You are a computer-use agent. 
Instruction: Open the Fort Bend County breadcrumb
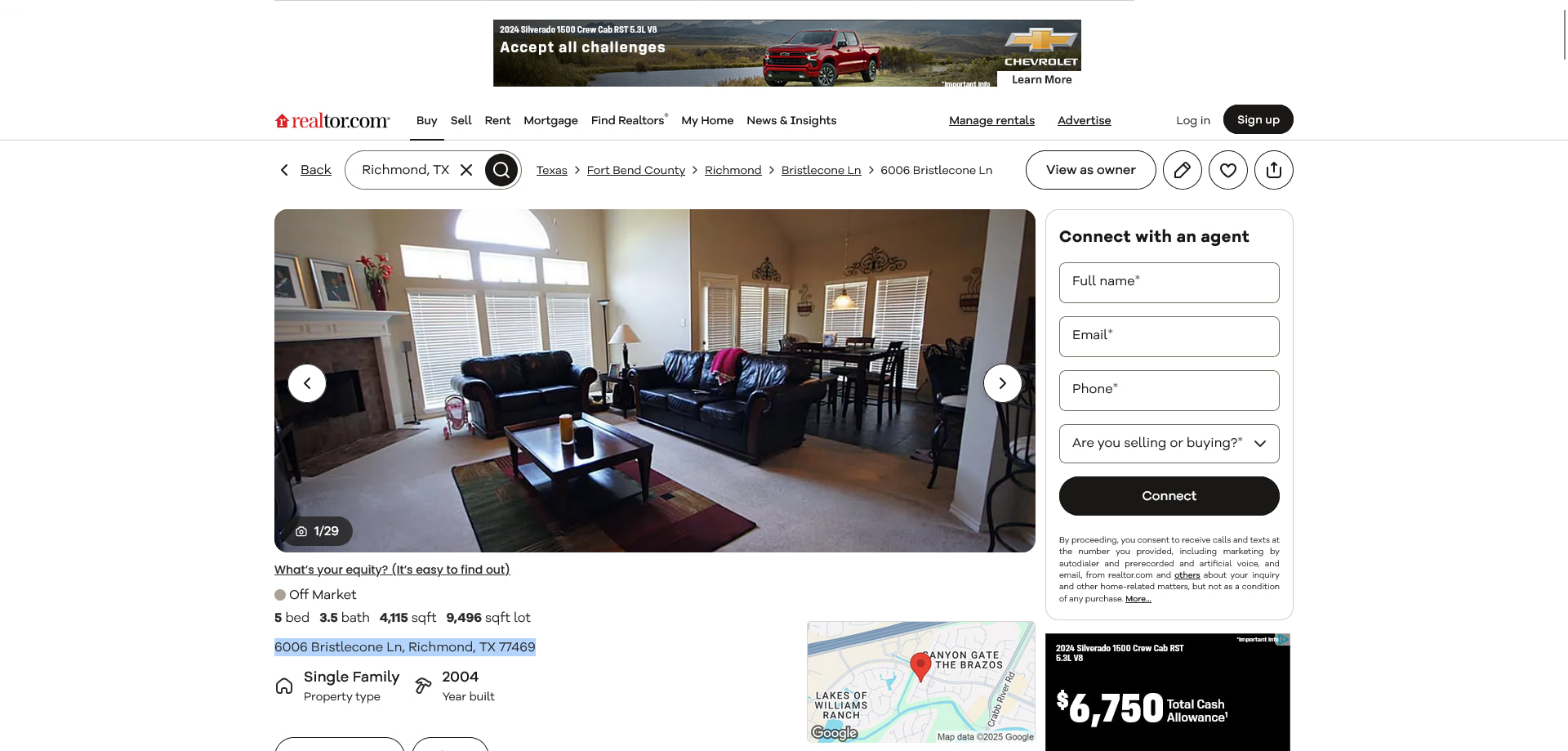click(x=635, y=170)
